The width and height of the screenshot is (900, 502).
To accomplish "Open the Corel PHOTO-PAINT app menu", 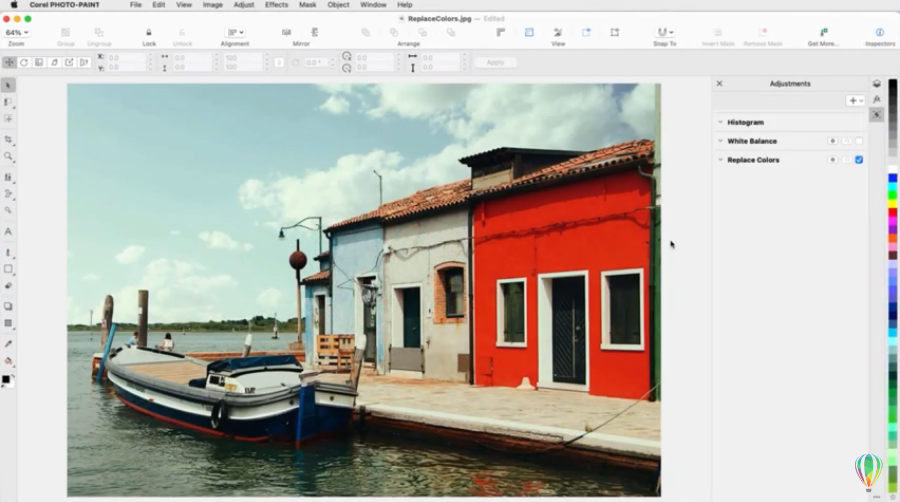I will point(64,5).
